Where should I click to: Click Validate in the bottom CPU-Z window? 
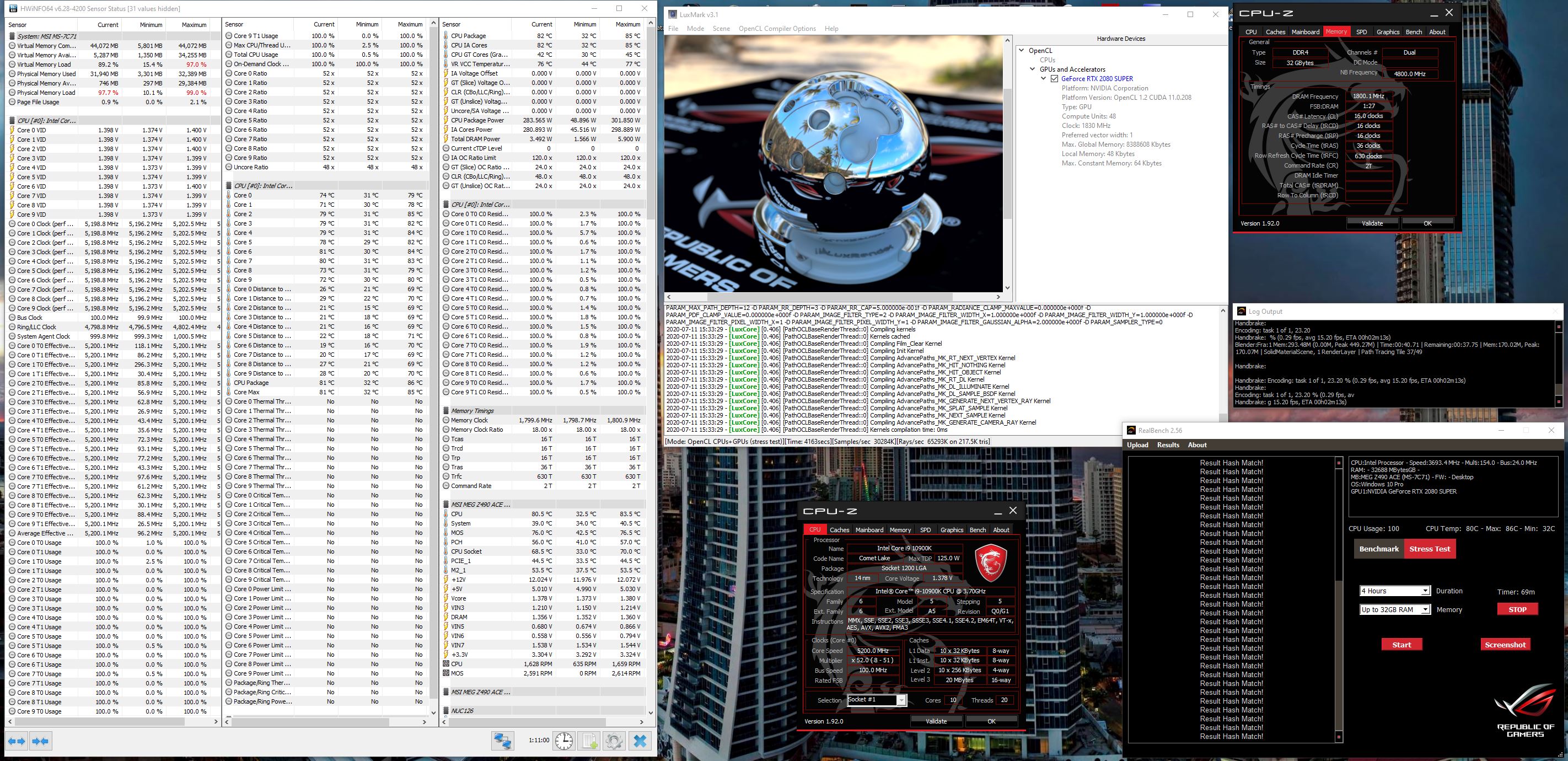(936, 721)
